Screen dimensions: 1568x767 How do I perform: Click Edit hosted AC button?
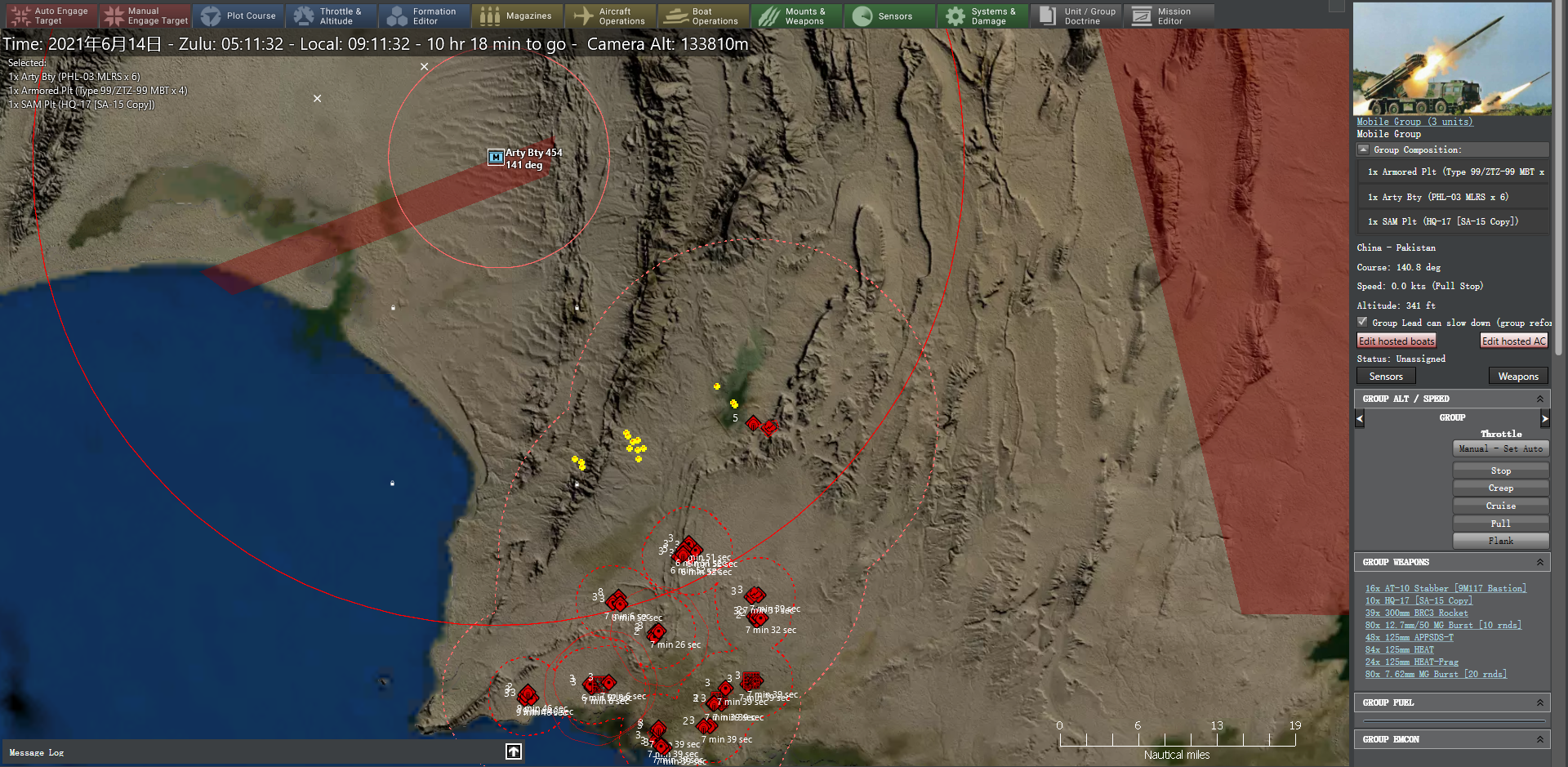point(1514,341)
